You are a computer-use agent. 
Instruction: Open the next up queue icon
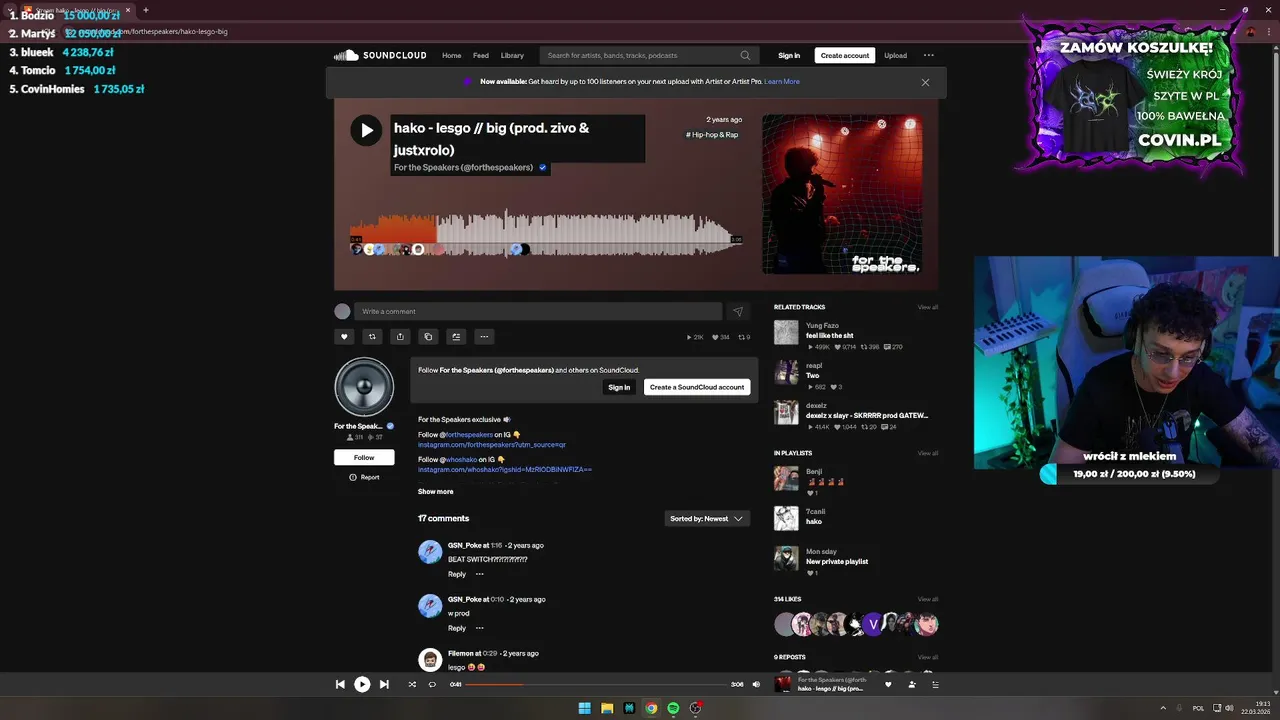point(936,684)
